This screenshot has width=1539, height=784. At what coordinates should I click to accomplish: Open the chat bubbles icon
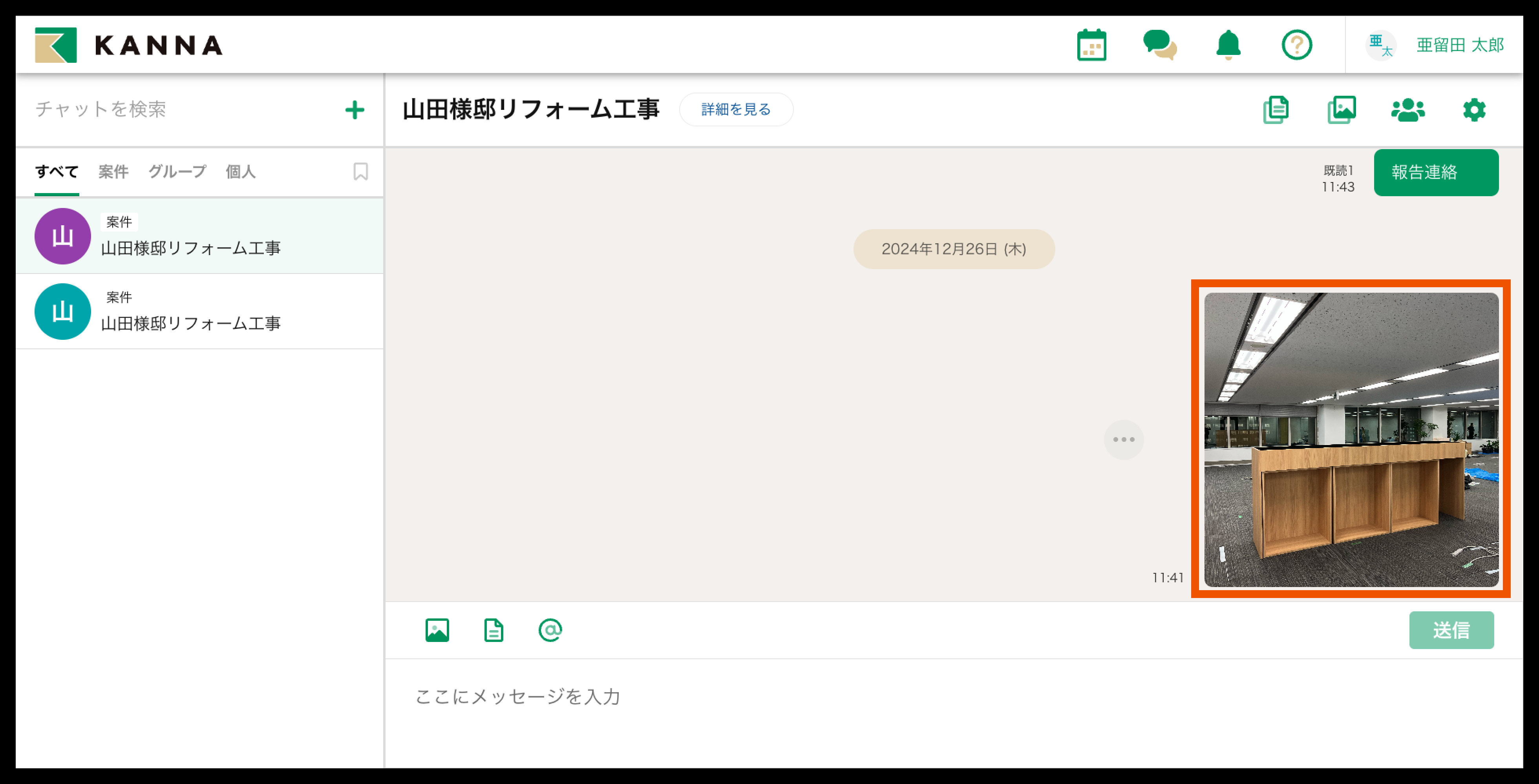(1159, 46)
